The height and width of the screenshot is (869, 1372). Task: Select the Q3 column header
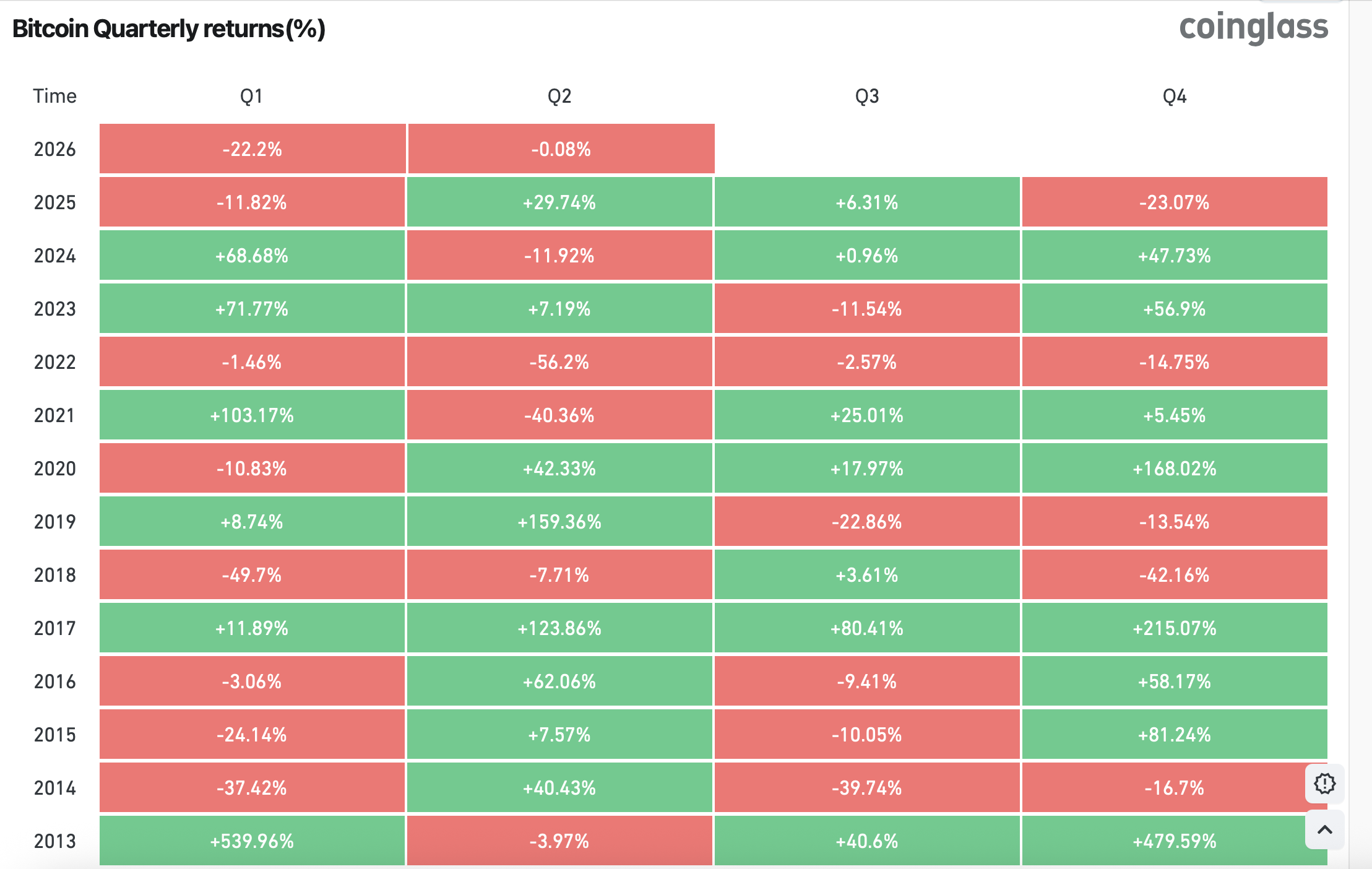pyautogui.click(x=866, y=96)
